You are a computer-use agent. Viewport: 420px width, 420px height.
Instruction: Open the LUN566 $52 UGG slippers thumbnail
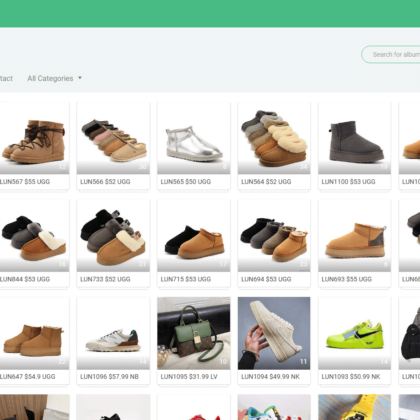coord(113,138)
